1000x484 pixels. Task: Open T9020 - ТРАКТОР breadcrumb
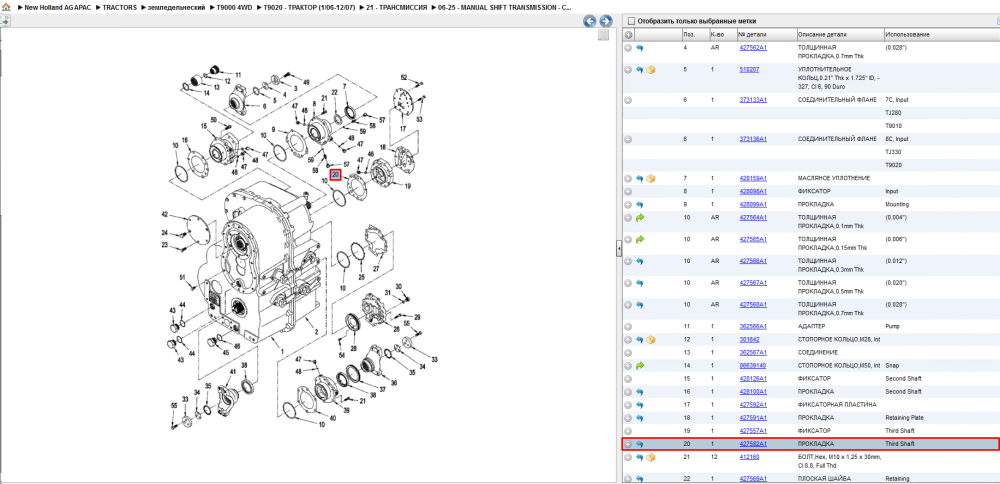click(309, 7)
